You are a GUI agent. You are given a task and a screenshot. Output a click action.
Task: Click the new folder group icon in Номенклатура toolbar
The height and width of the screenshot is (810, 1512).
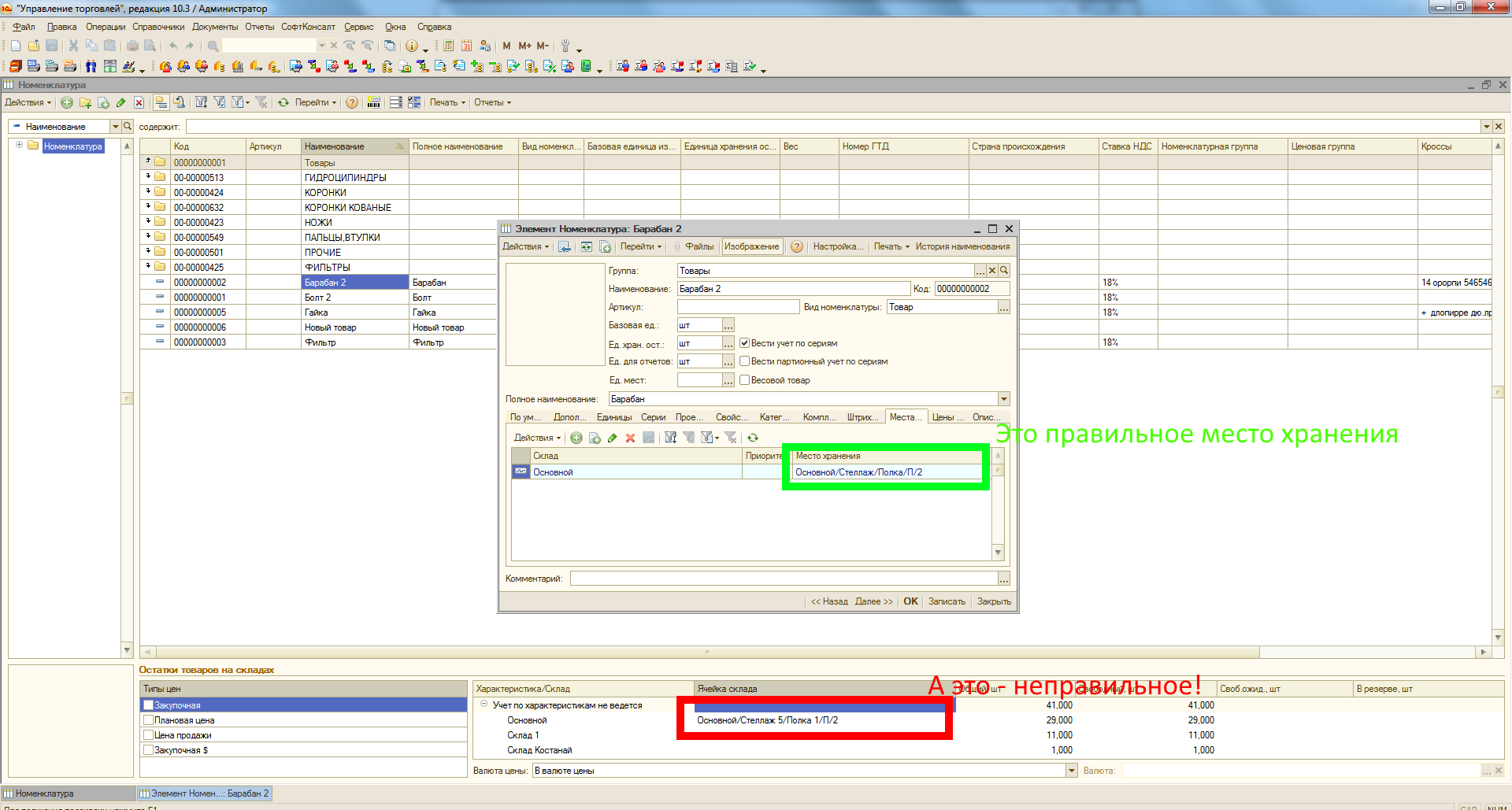click(85, 102)
